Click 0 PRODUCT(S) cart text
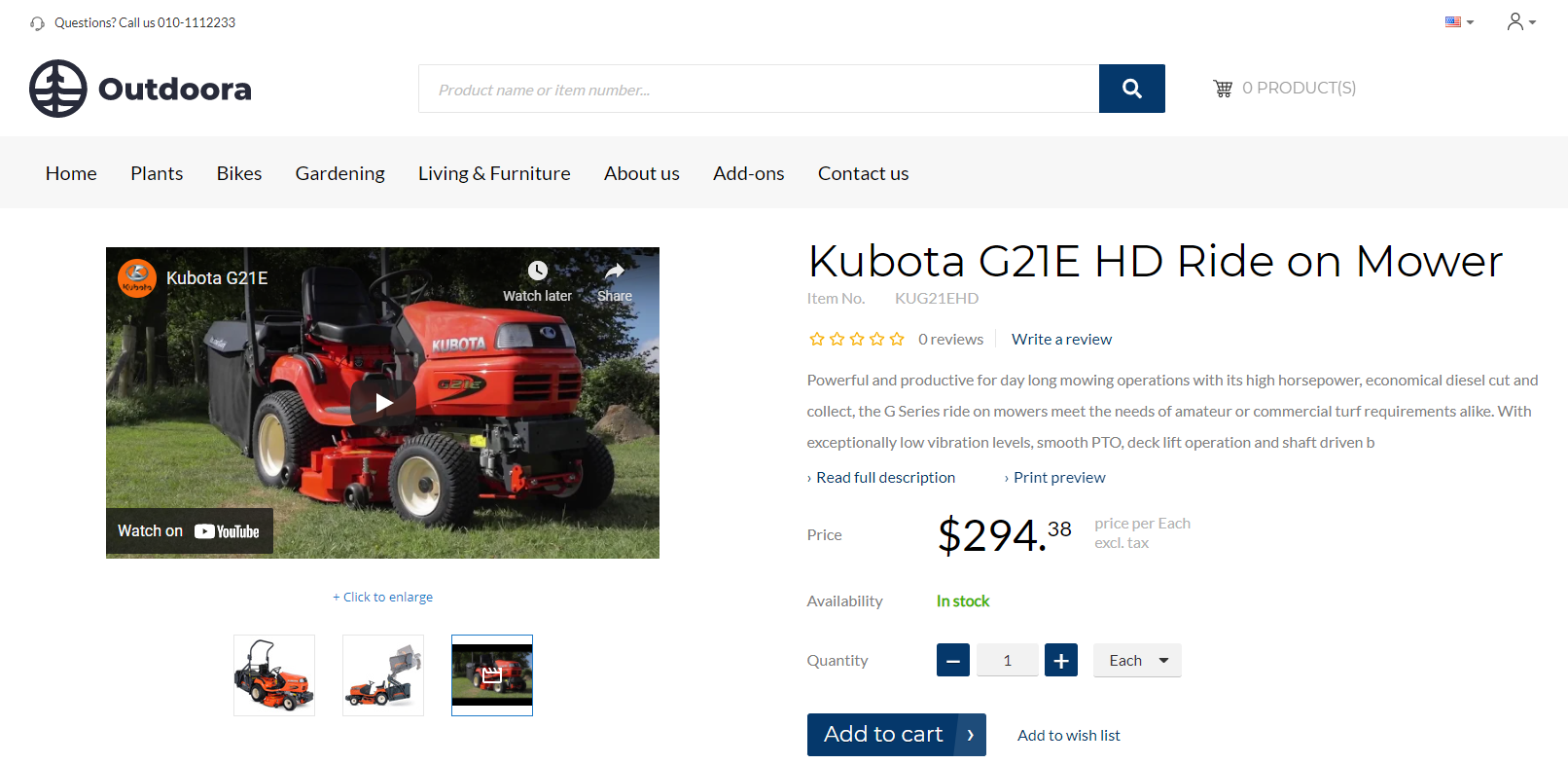 (x=1299, y=89)
